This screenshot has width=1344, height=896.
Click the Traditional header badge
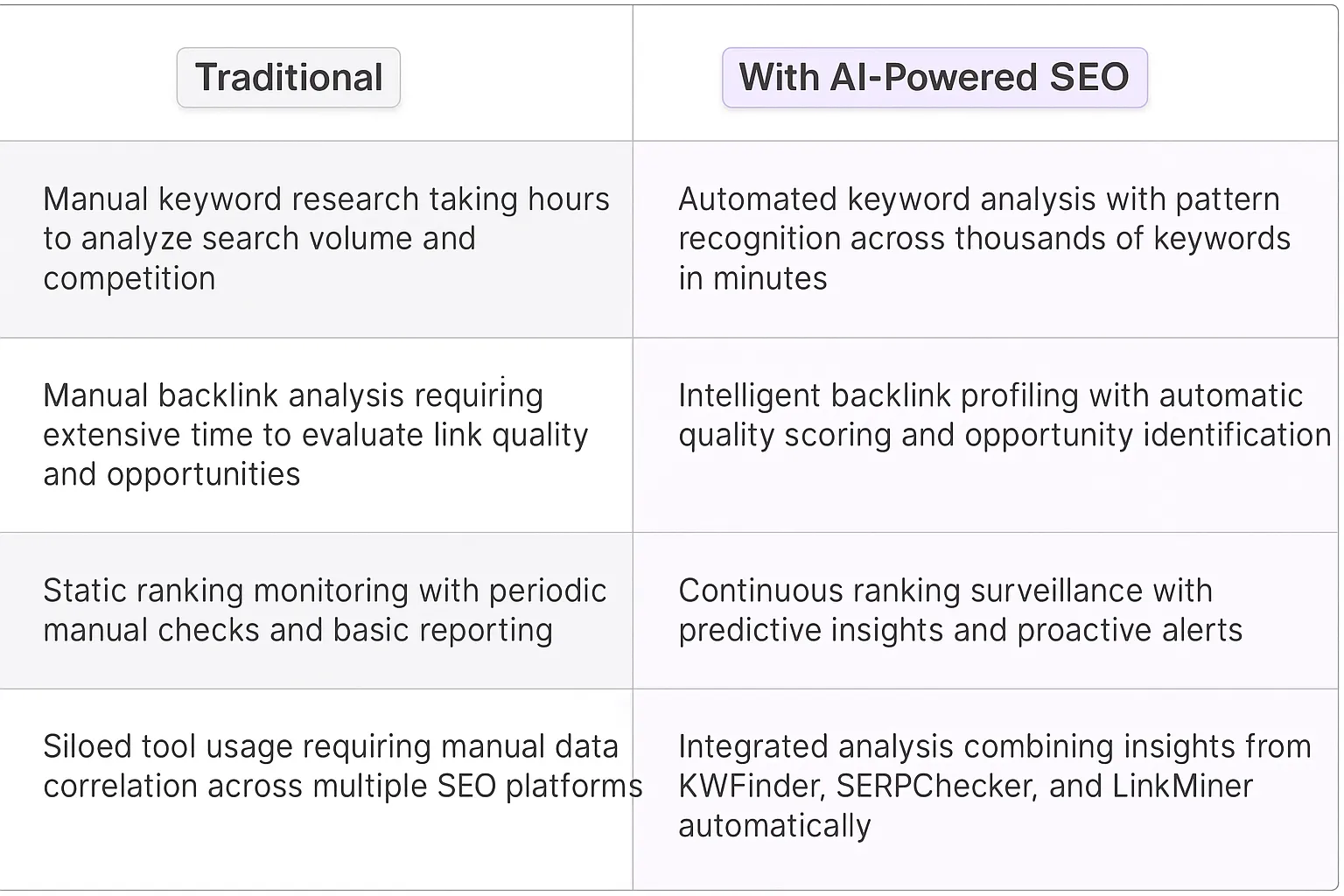point(289,78)
